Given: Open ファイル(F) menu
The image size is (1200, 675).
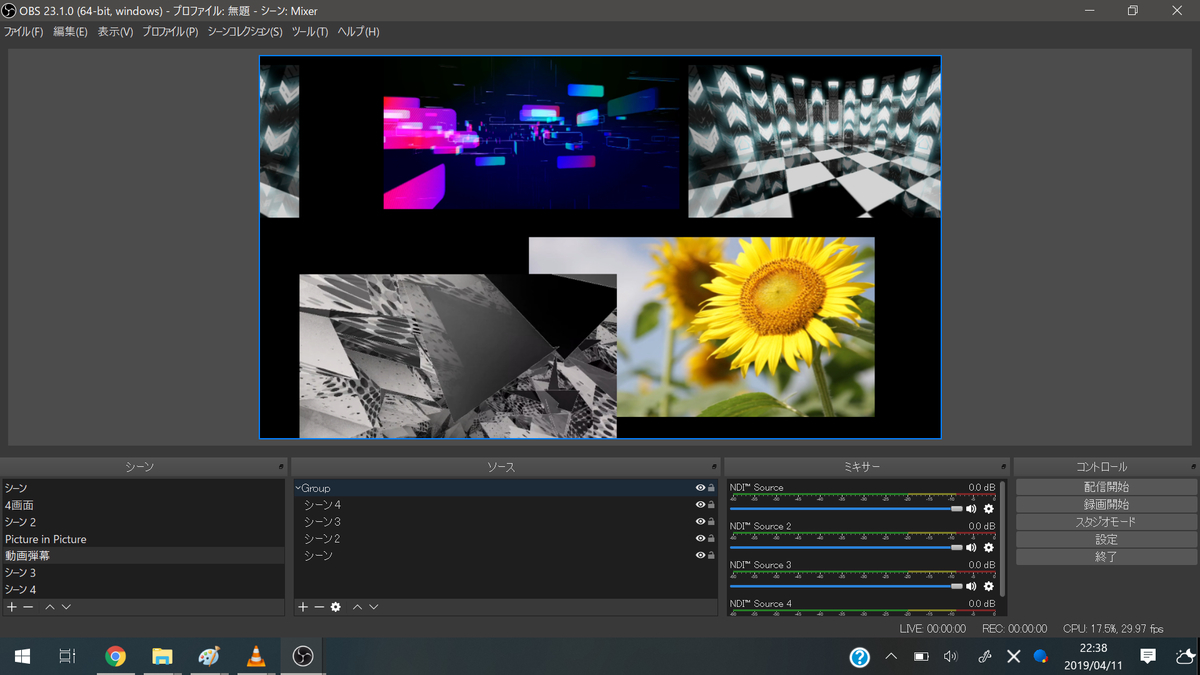Looking at the screenshot, I should (23, 32).
